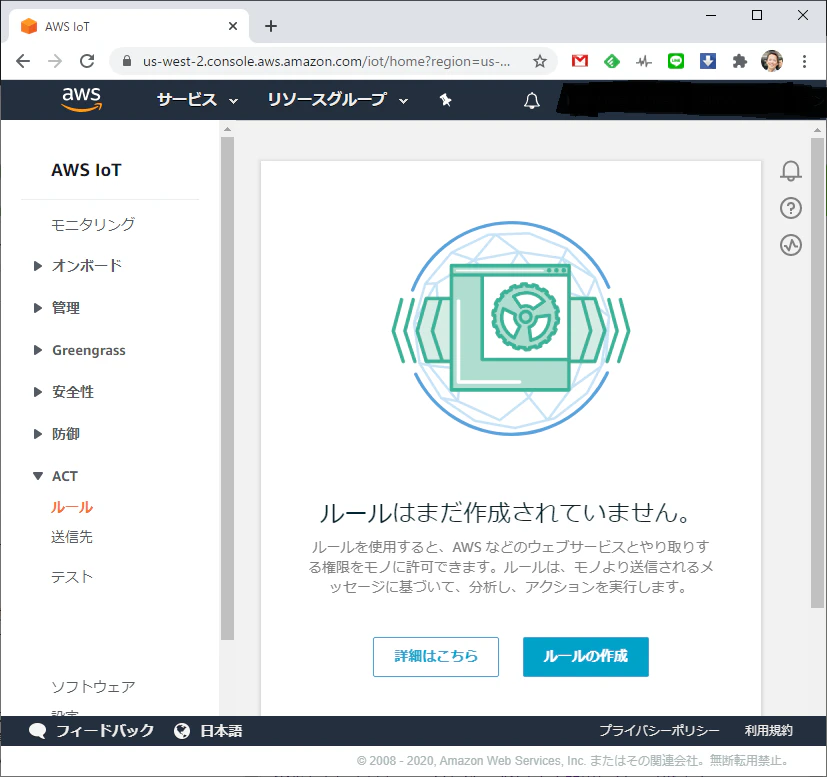The height and width of the screenshot is (777, 827).
Task: Click the lock site info icon
Action: [127, 61]
